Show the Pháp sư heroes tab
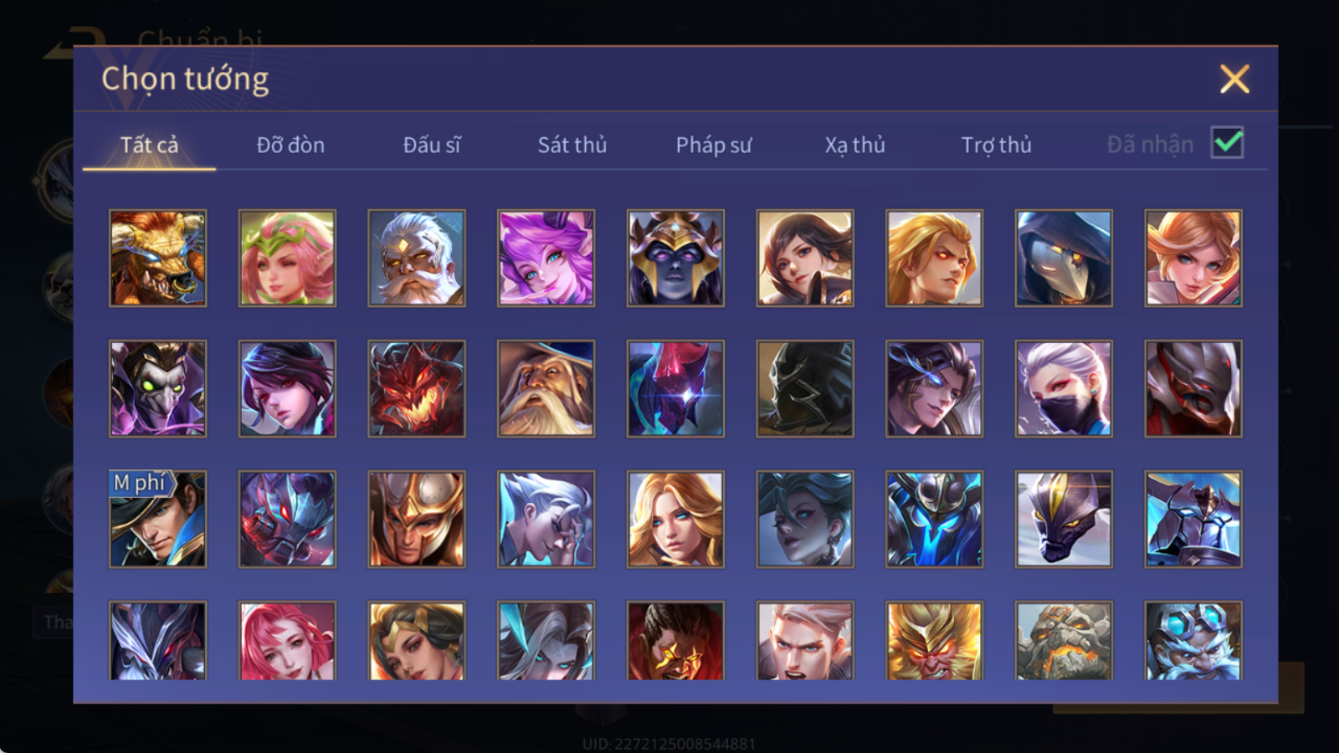The image size is (1339, 753). click(x=714, y=145)
